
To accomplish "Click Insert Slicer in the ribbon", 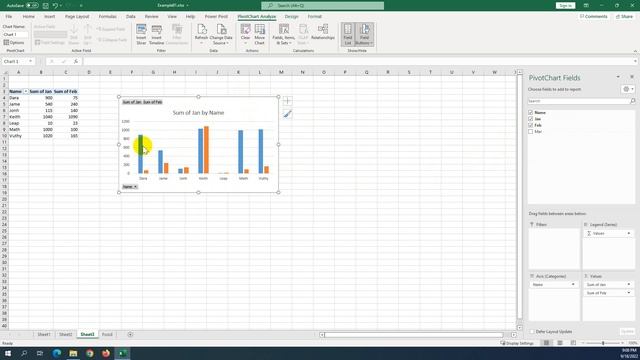I will (141, 34).
